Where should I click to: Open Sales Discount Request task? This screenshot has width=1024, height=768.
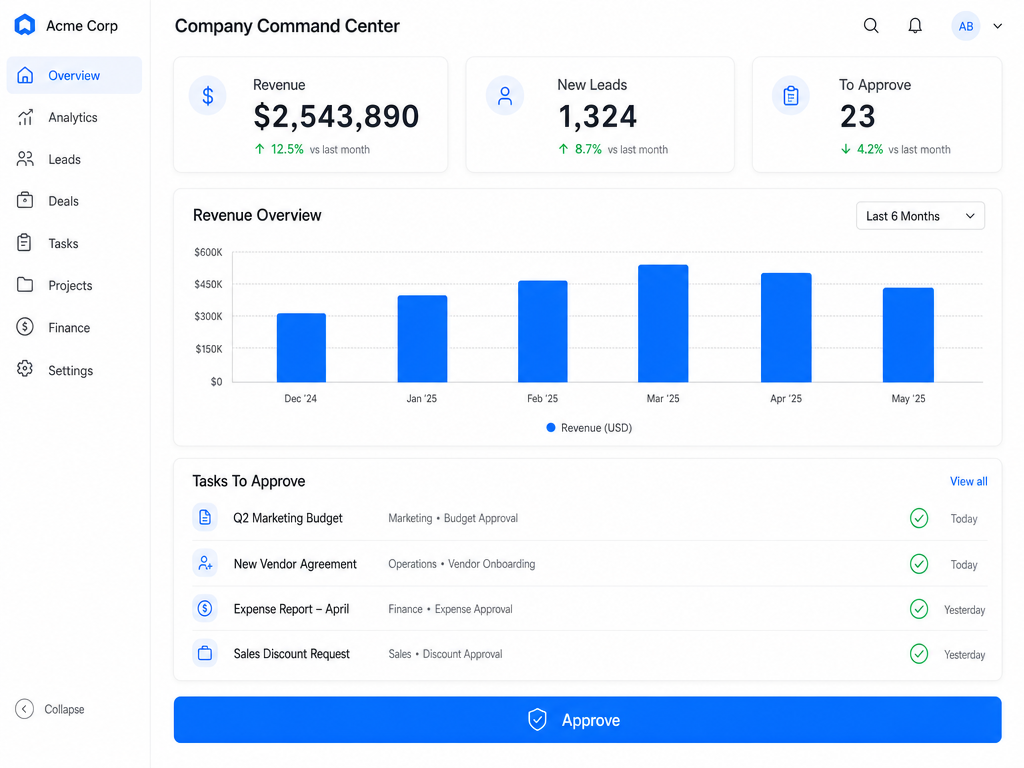(x=291, y=654)
